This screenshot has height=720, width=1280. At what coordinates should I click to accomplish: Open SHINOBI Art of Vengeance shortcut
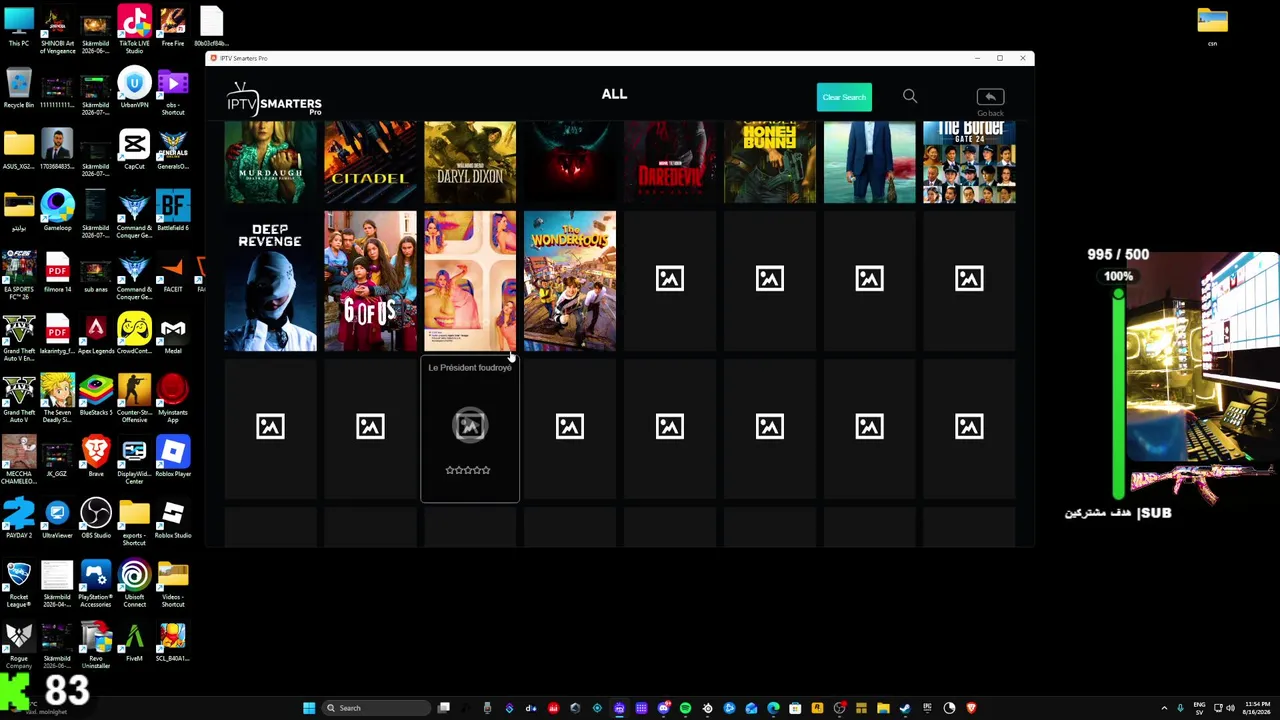[57, 30]
